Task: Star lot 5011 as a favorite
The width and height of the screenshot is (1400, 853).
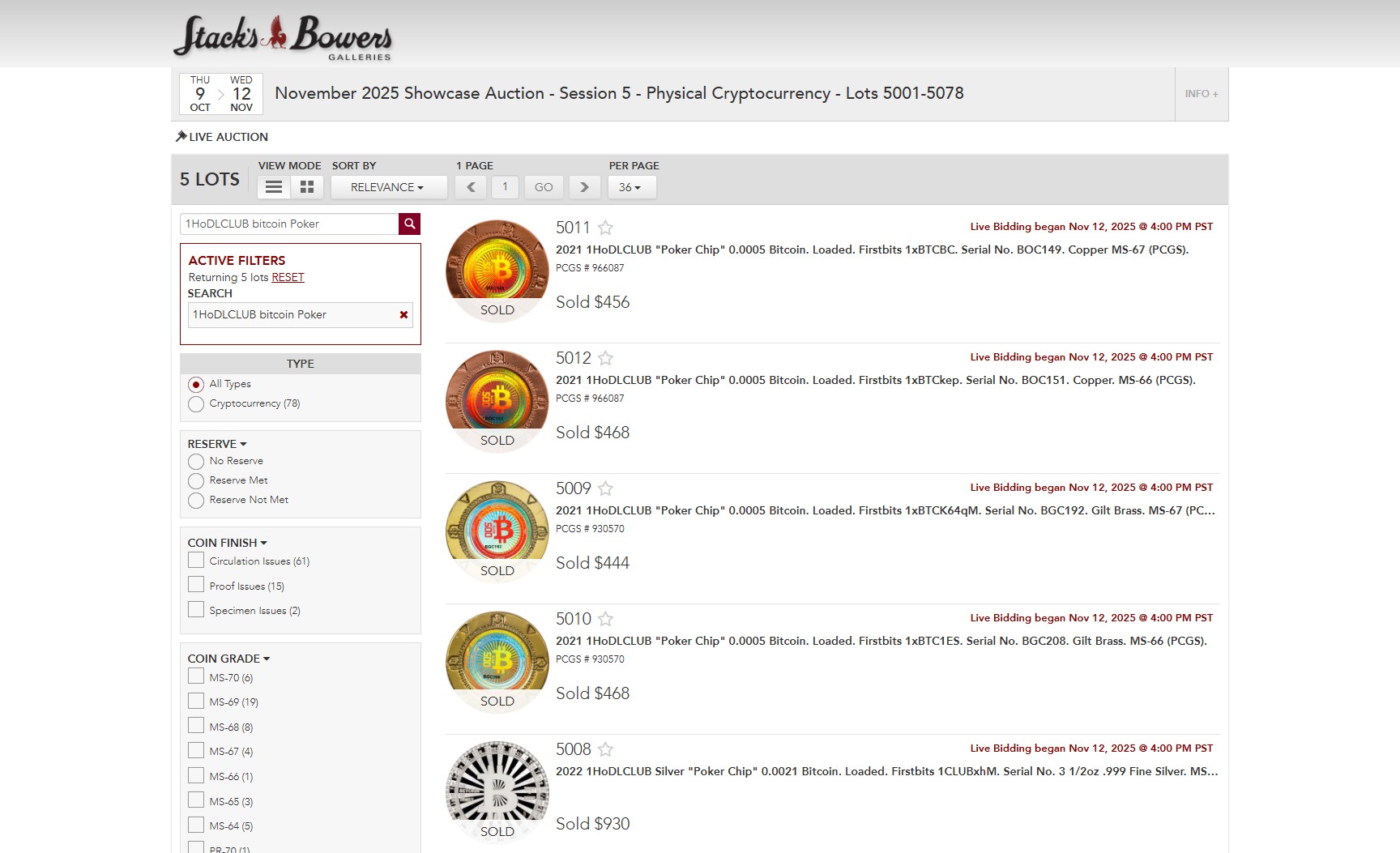Action: [x=605, y=228]
